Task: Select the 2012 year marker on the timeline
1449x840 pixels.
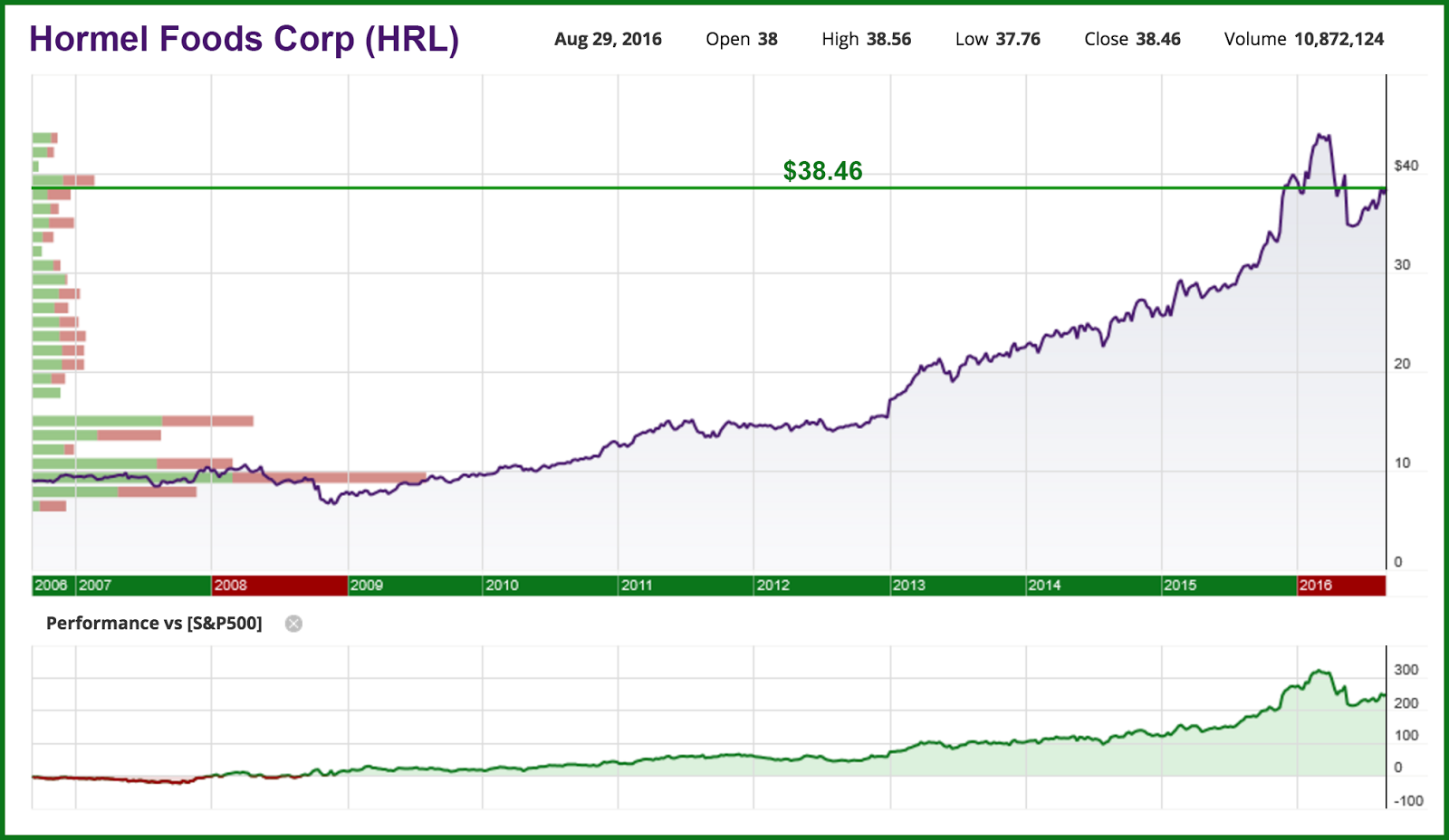Action: click(x=775, y=586)
